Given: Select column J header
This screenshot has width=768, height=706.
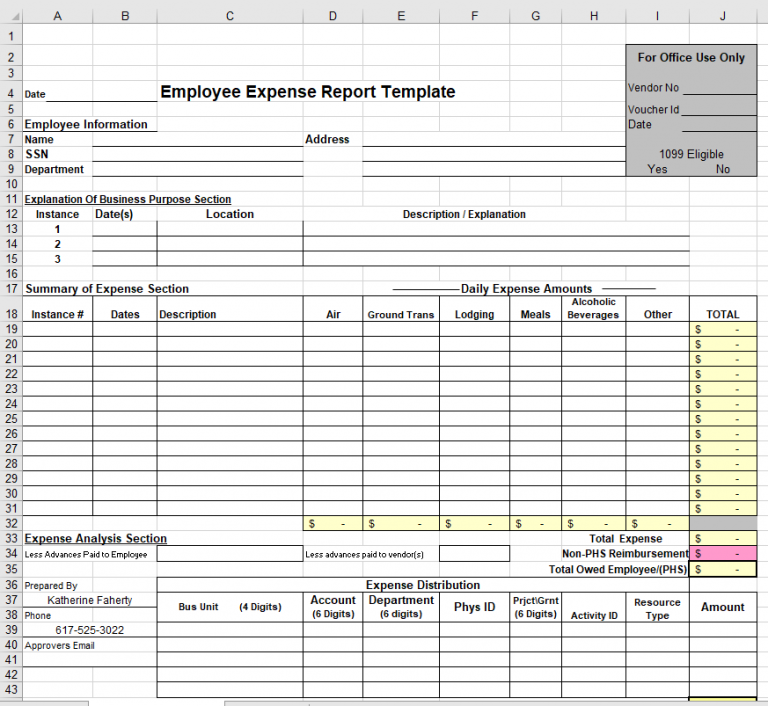Looking at the screenshot, I should [722, 16].
